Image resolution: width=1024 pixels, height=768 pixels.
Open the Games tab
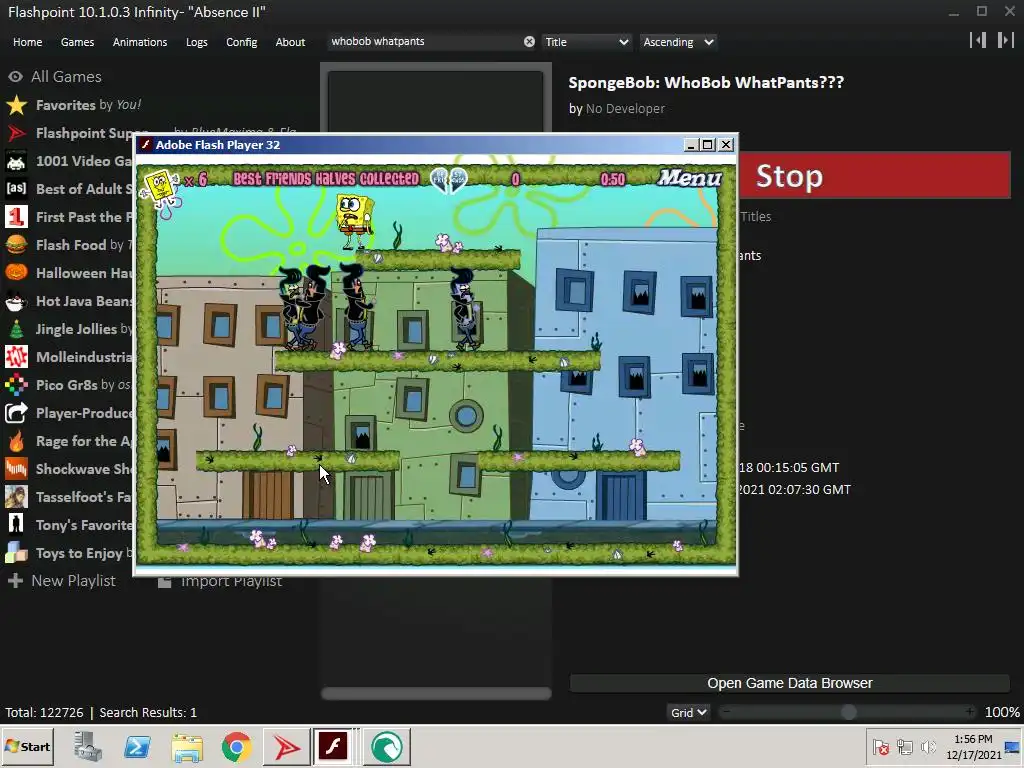77,42
